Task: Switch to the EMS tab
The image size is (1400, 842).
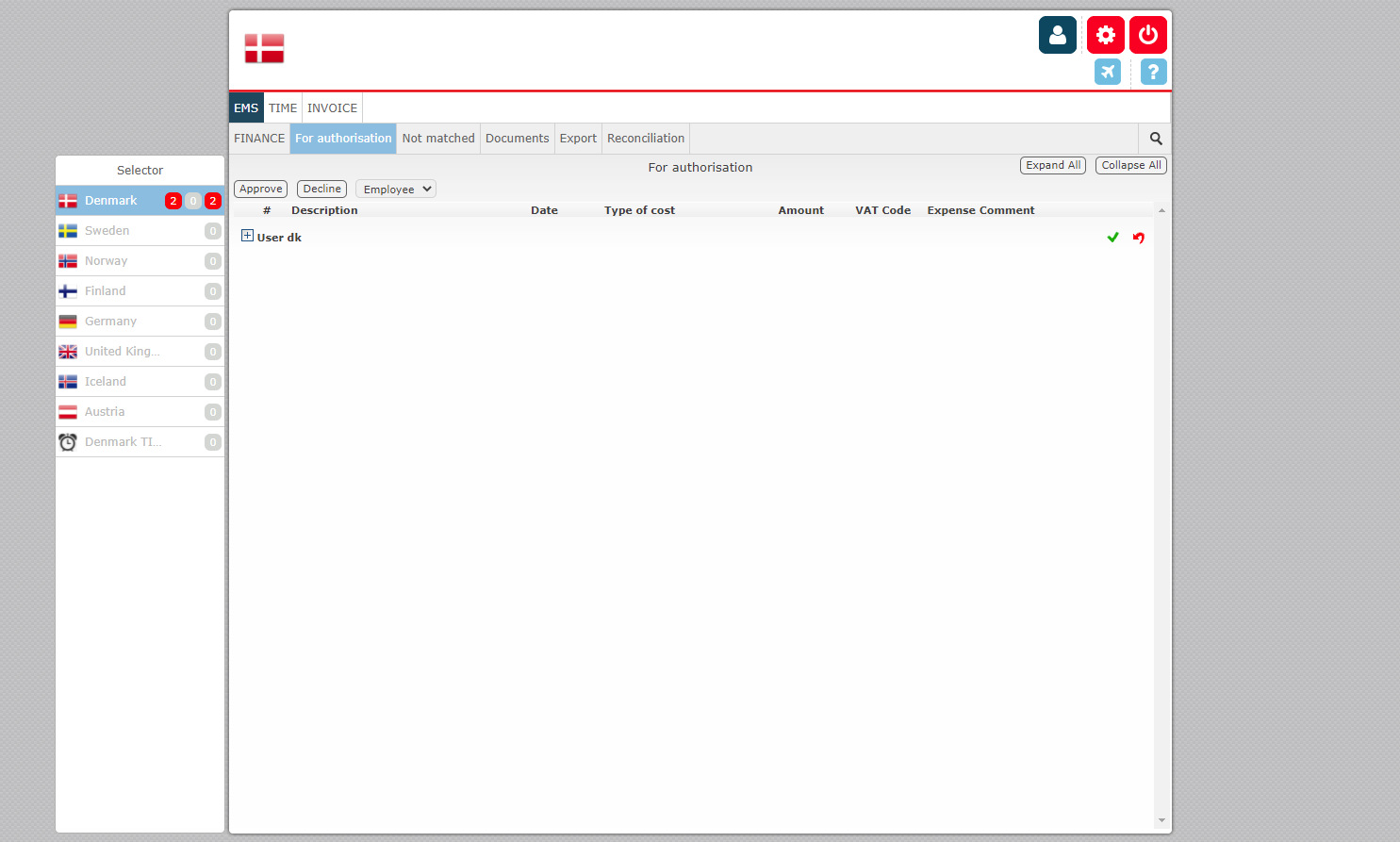Action: point(246,107)
